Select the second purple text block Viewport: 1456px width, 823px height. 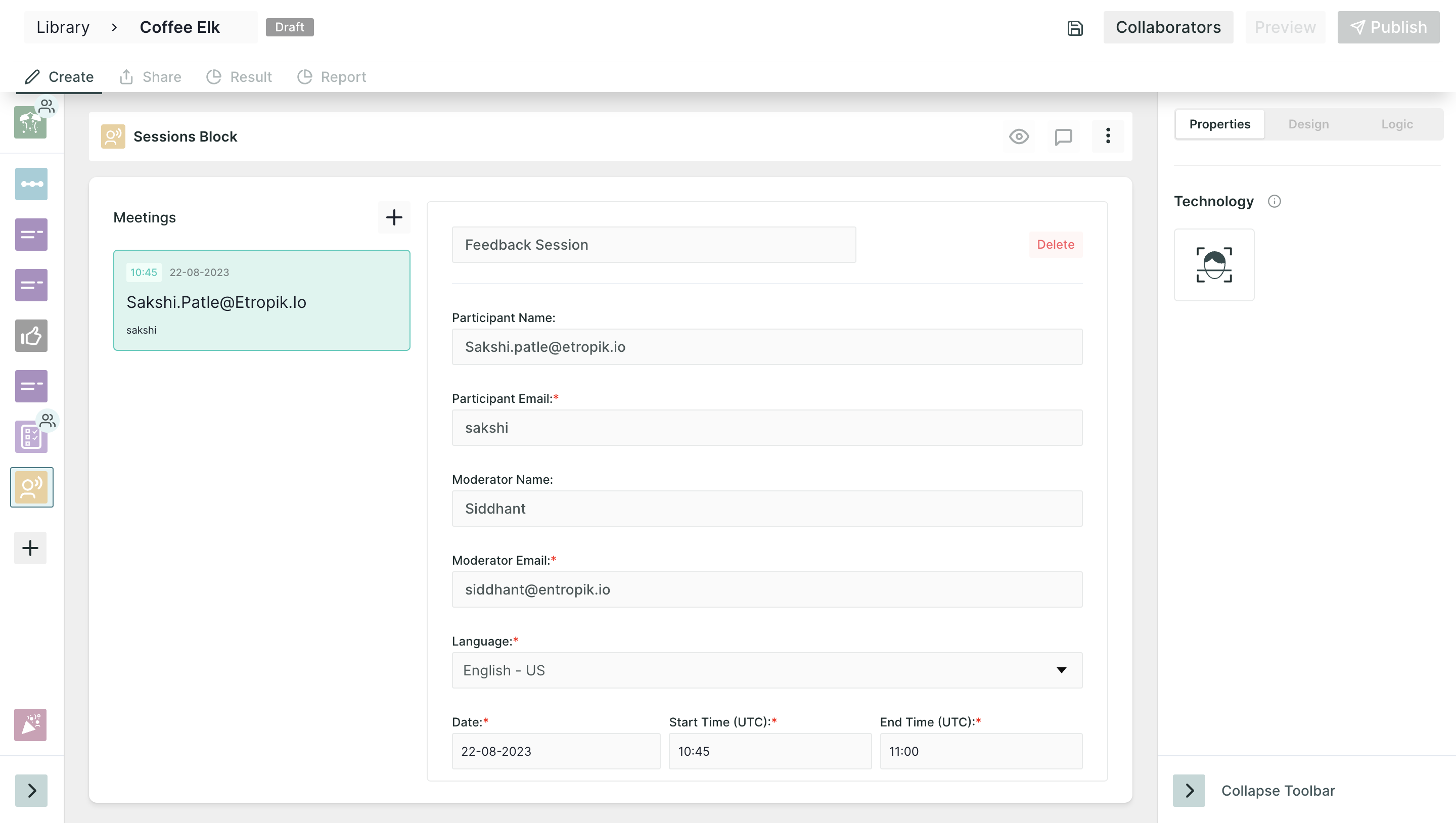pos(31,285)
